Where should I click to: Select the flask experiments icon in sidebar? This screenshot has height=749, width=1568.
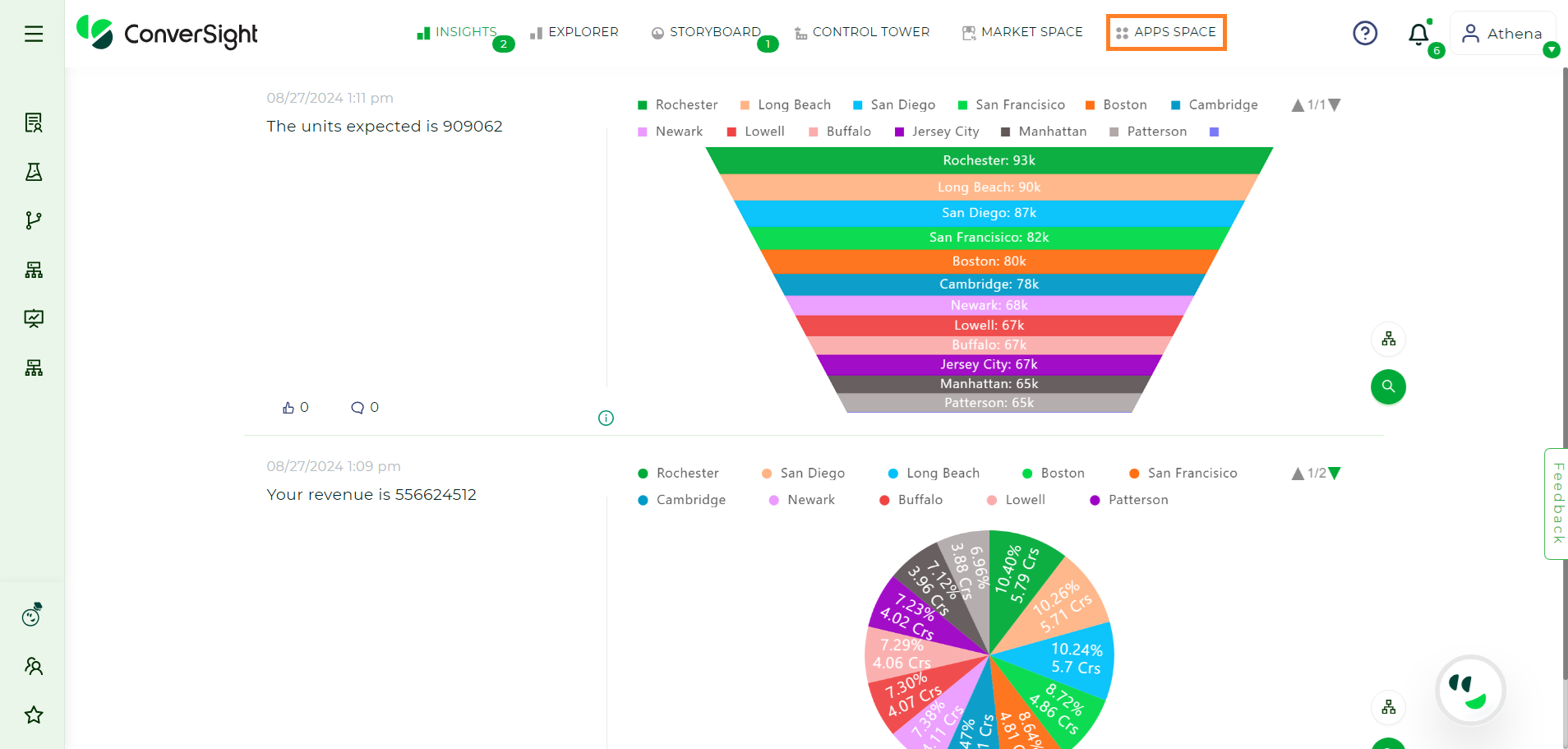(33, 172)
